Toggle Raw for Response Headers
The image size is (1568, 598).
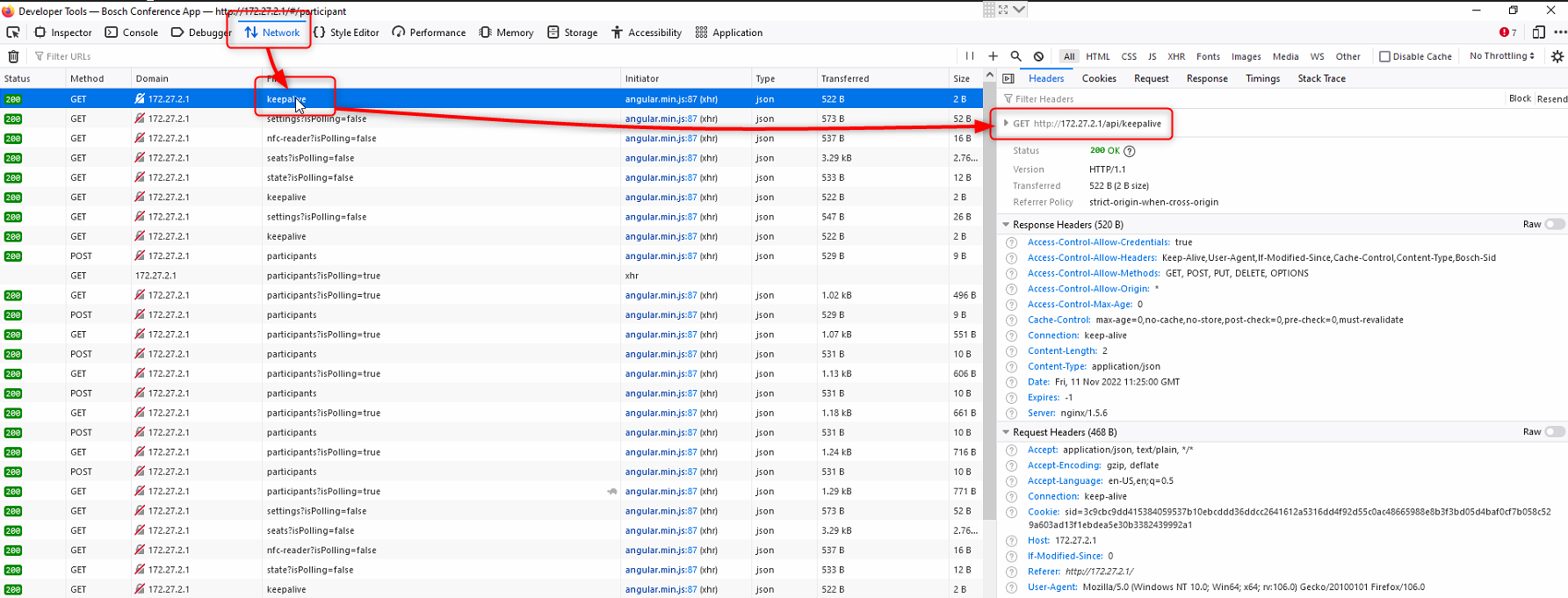point(1554,225)
